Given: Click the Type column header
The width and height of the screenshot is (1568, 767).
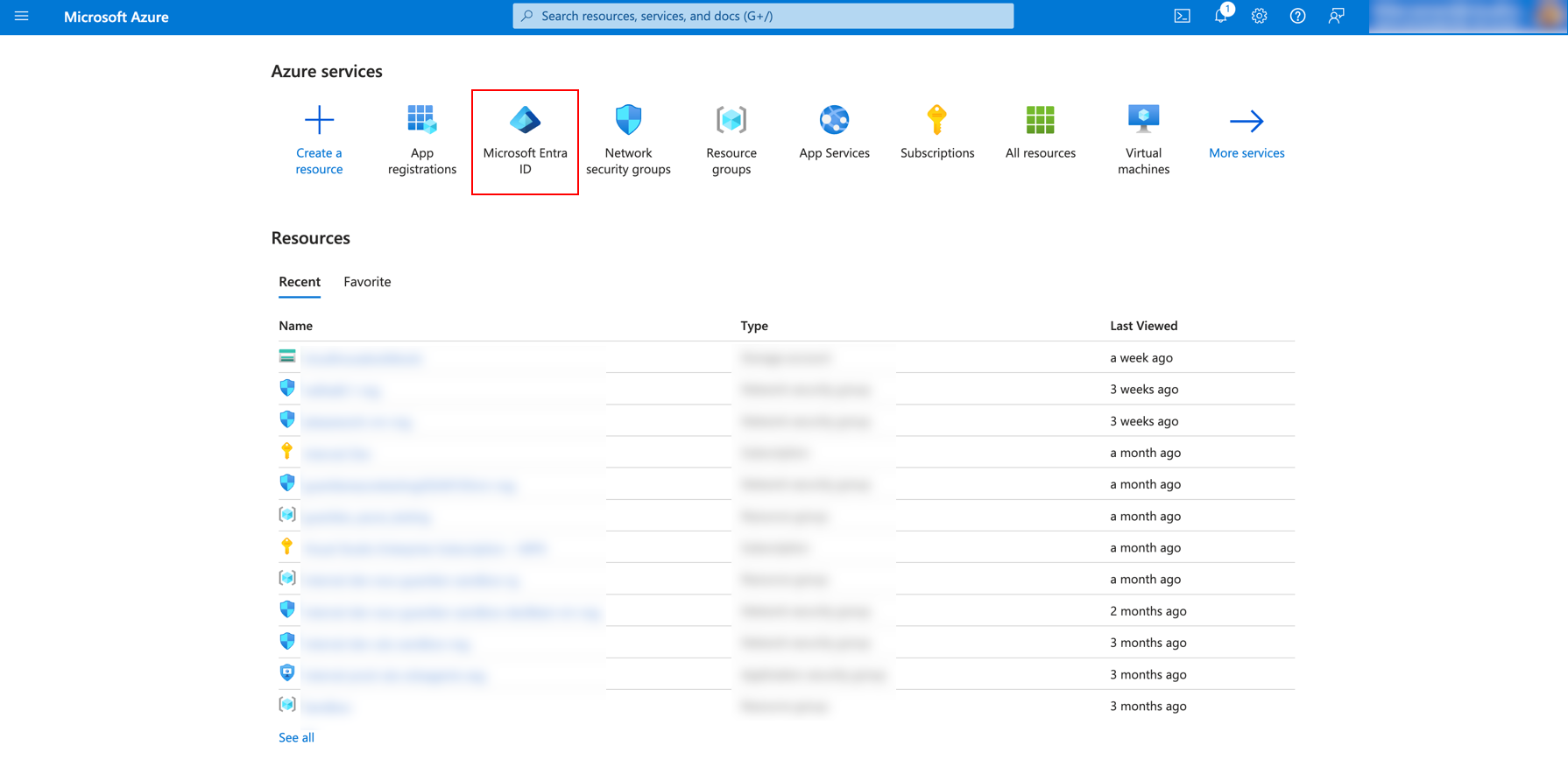Looking at the screenshot, I should tap(754, 326).
